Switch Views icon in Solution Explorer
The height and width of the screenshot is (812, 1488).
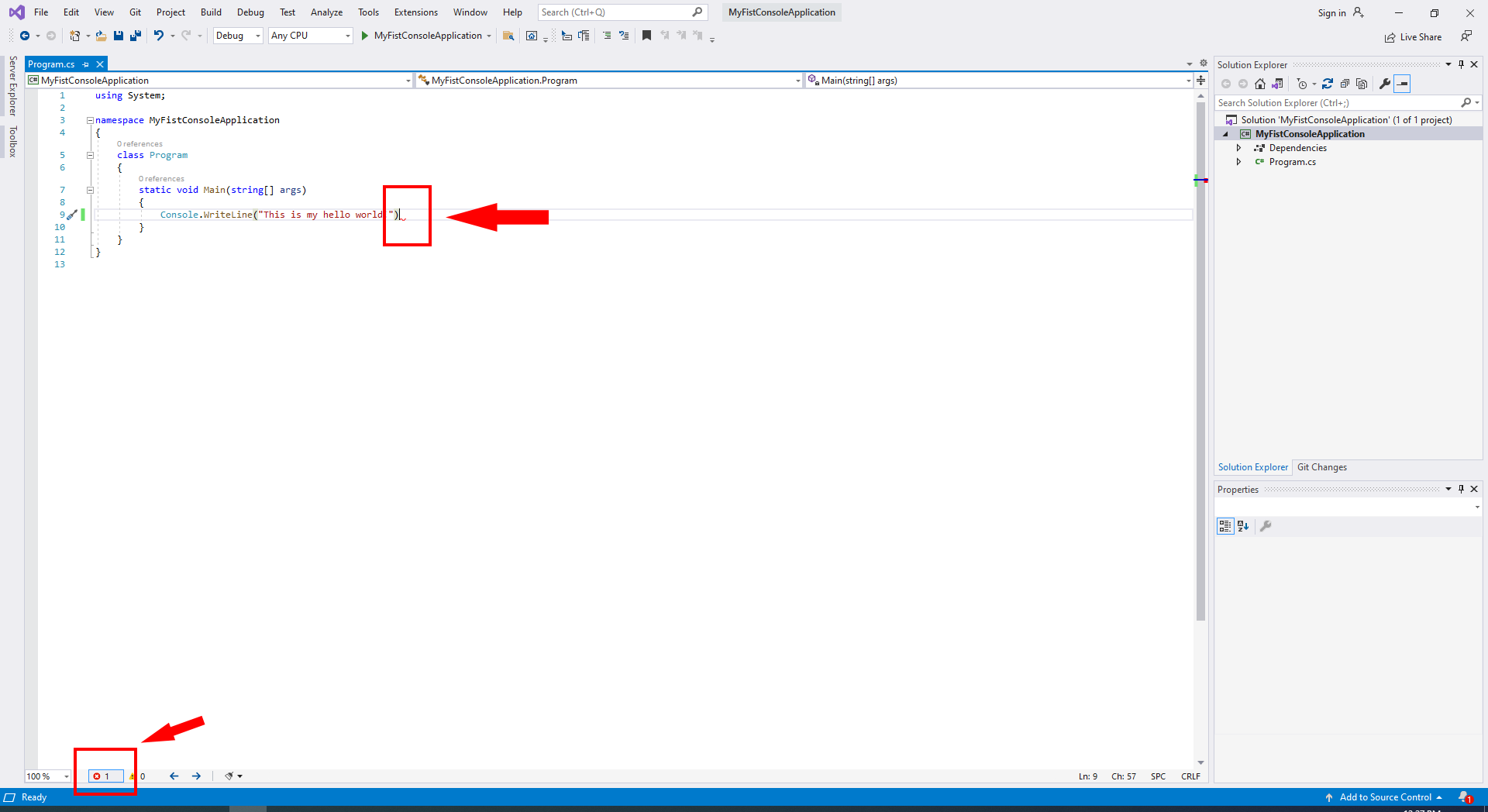1277,84
